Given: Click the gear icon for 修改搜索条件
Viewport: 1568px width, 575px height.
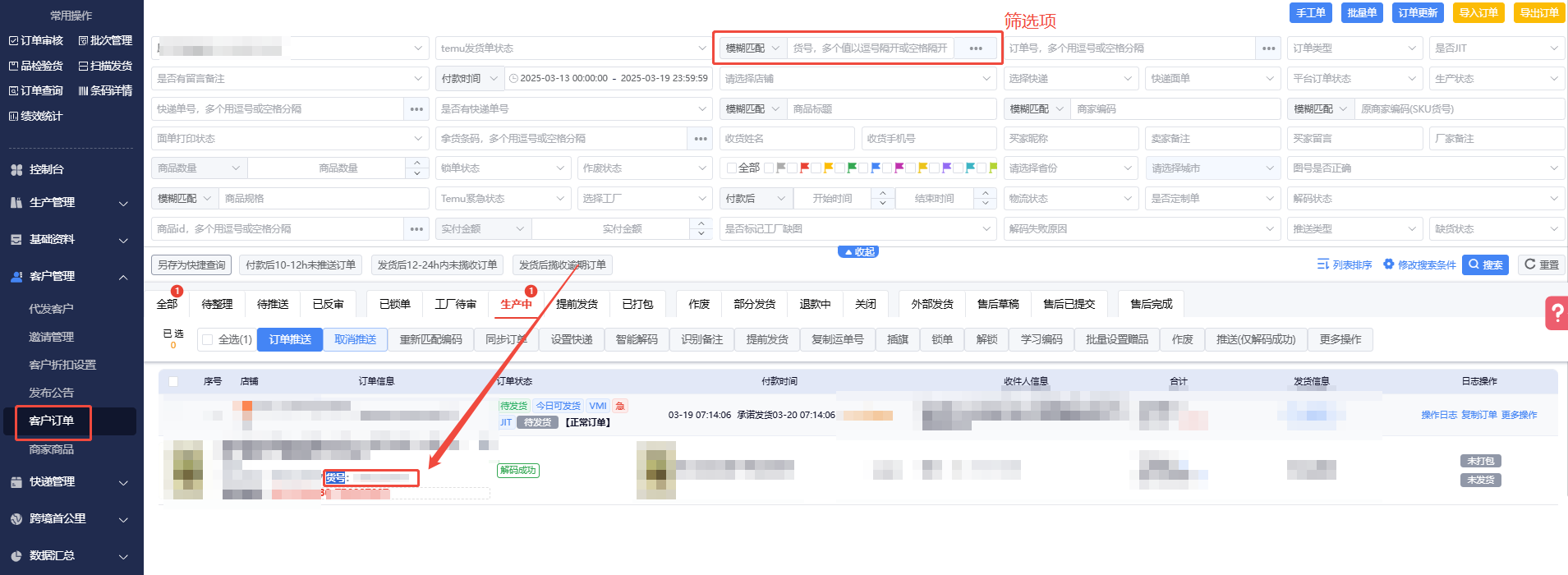Looking at the screenshot, I should pos(1389,264).
